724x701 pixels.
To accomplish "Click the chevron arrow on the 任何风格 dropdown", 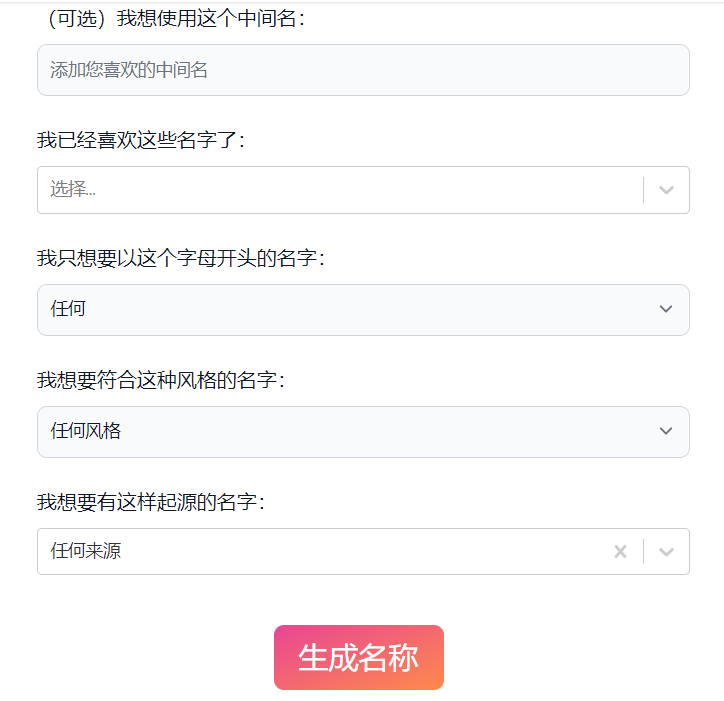I will (666, 432).
